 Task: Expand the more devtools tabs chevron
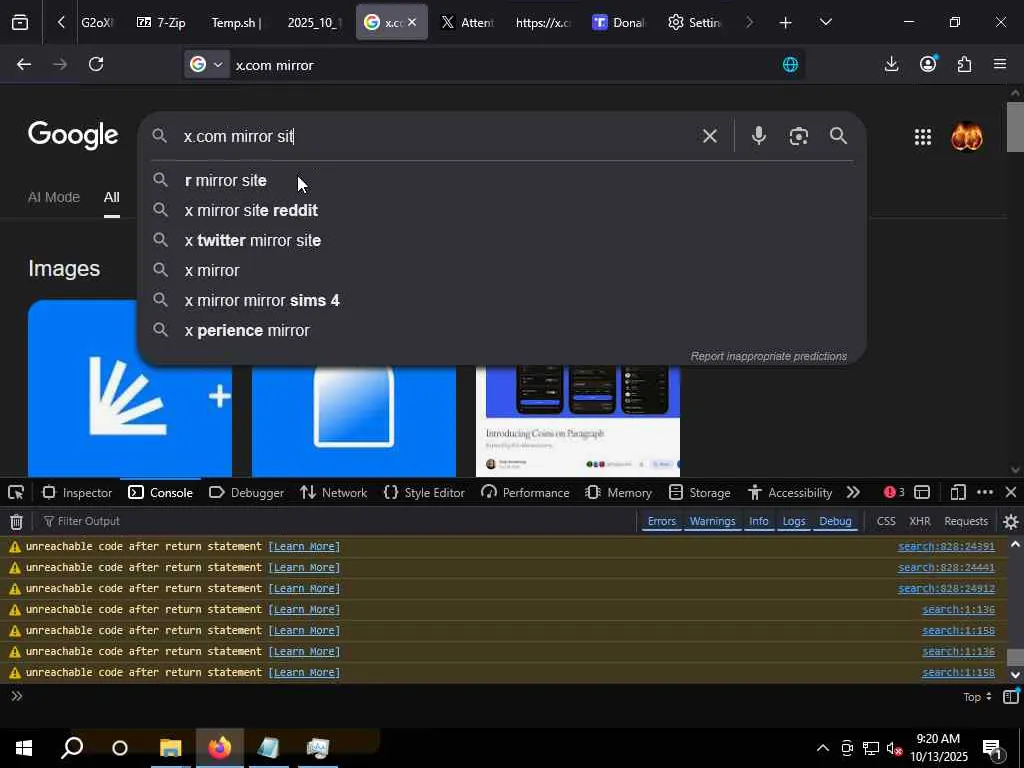click(853, 492)
